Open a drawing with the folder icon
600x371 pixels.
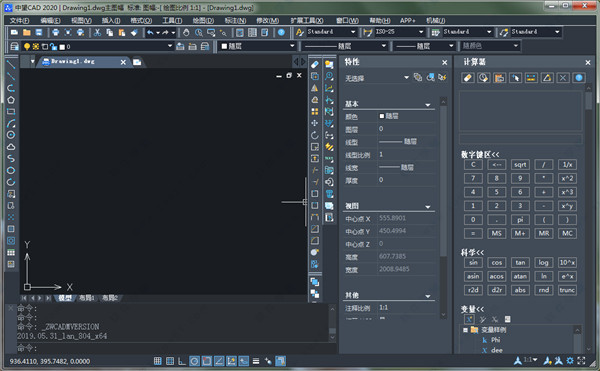point(26,33)
